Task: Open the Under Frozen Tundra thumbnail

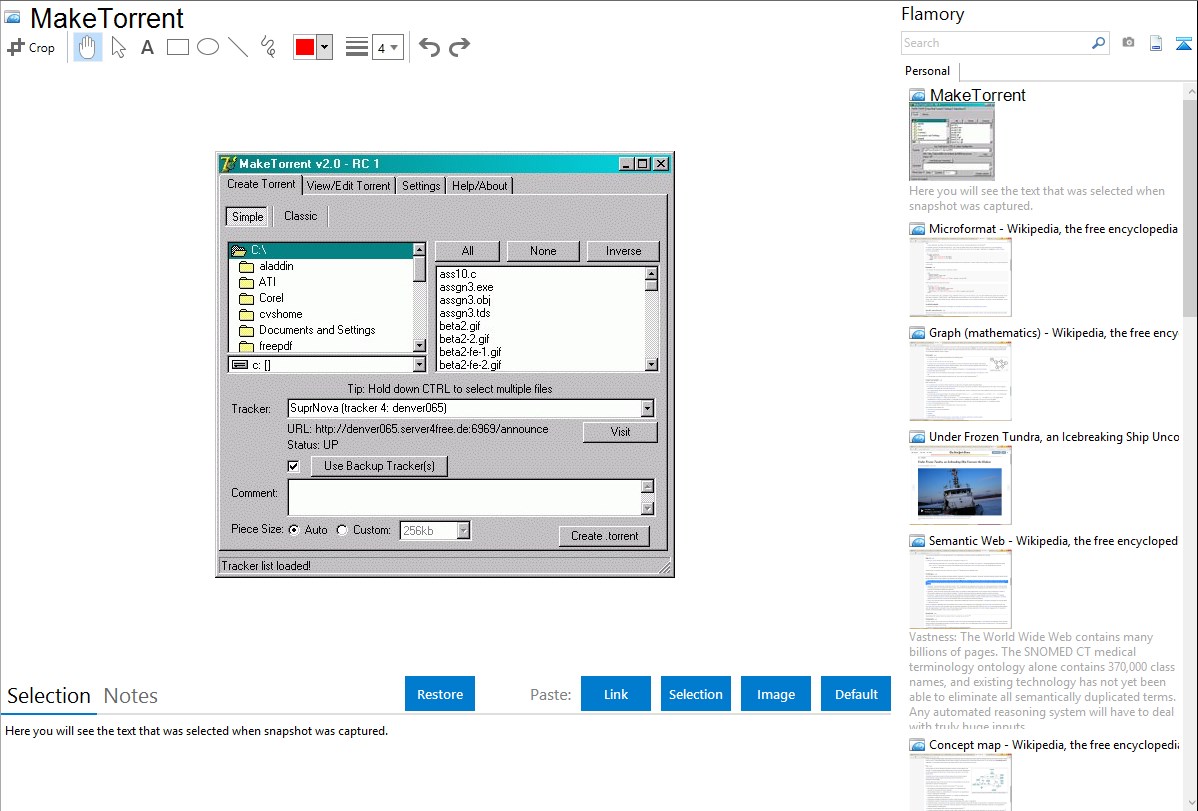Action: tap(960, 486)
